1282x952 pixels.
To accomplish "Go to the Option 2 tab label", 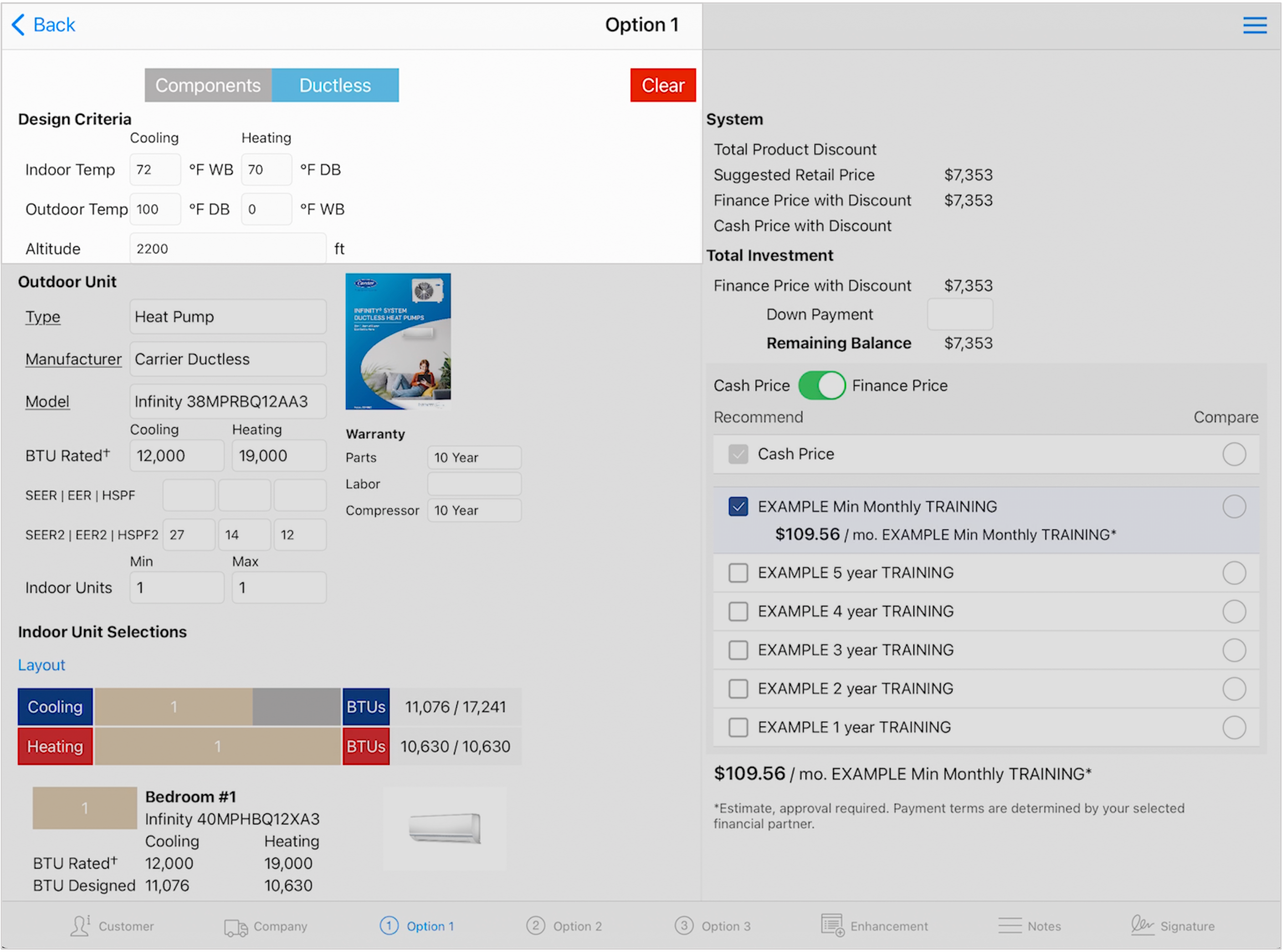I will tap(577, 926).
